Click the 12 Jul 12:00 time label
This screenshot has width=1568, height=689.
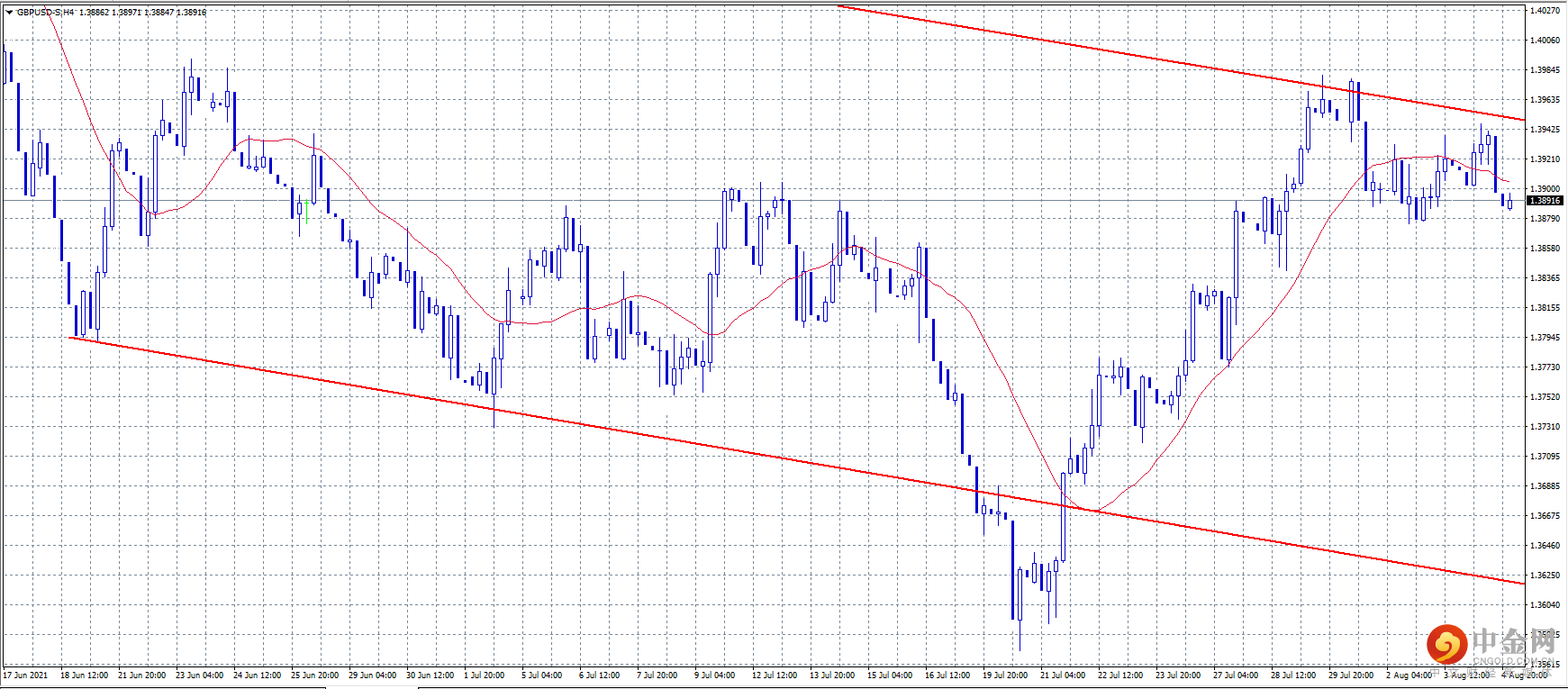tap(775, 675)
